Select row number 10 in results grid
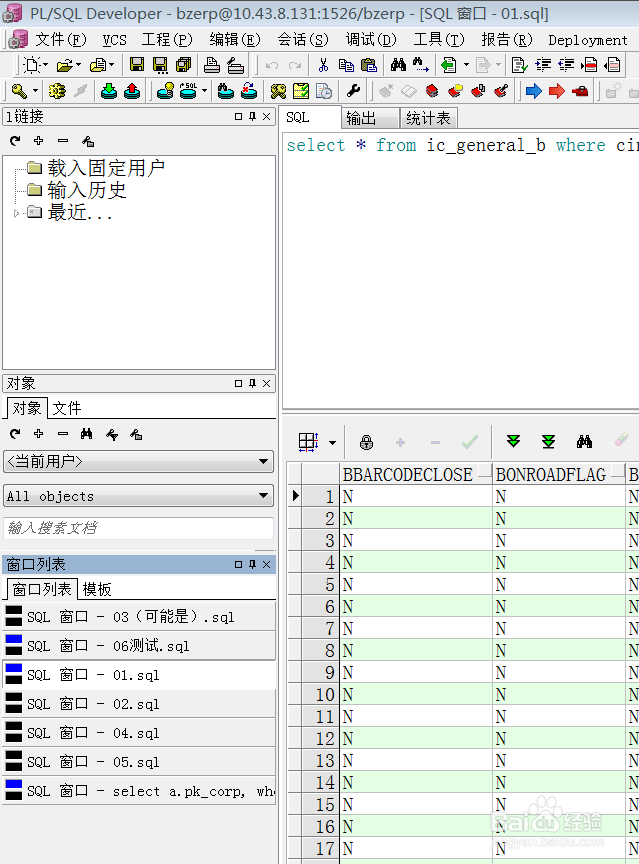639x864 pixels. click(x=320, y=695)
